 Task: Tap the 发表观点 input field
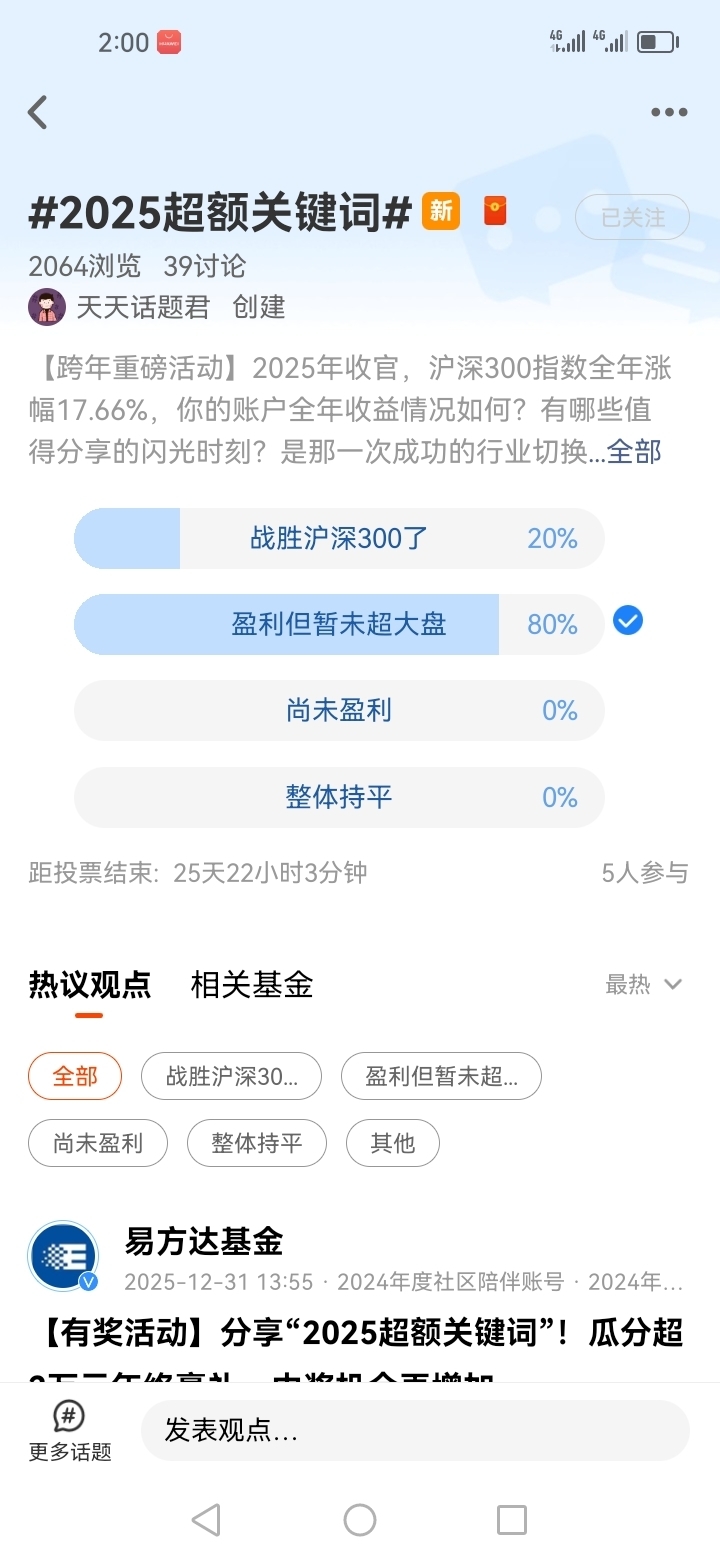414,1430
